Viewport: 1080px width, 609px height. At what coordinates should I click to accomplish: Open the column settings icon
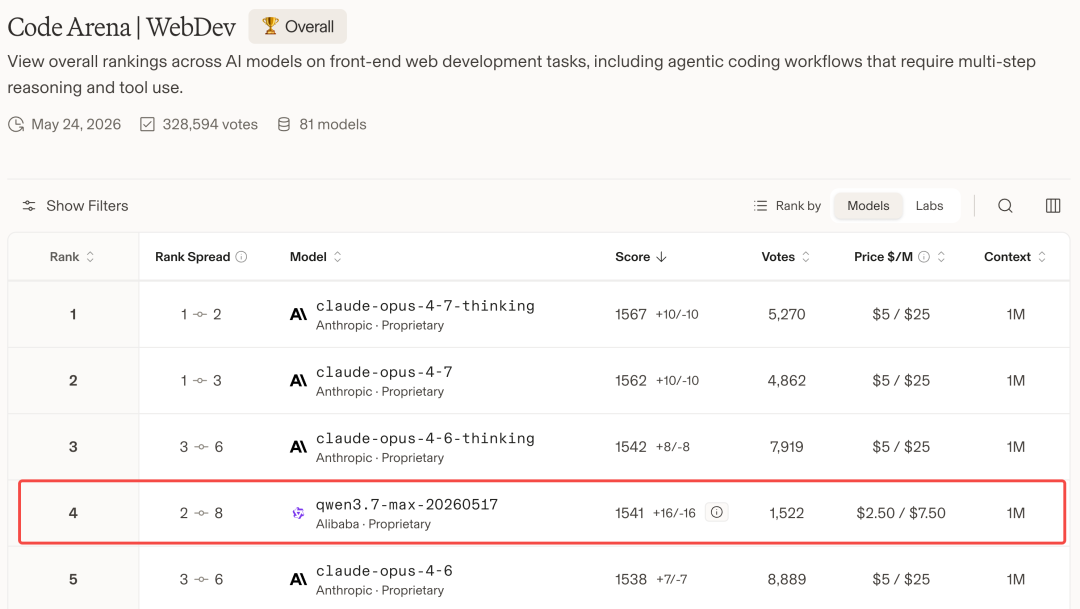pos(1052,206)
